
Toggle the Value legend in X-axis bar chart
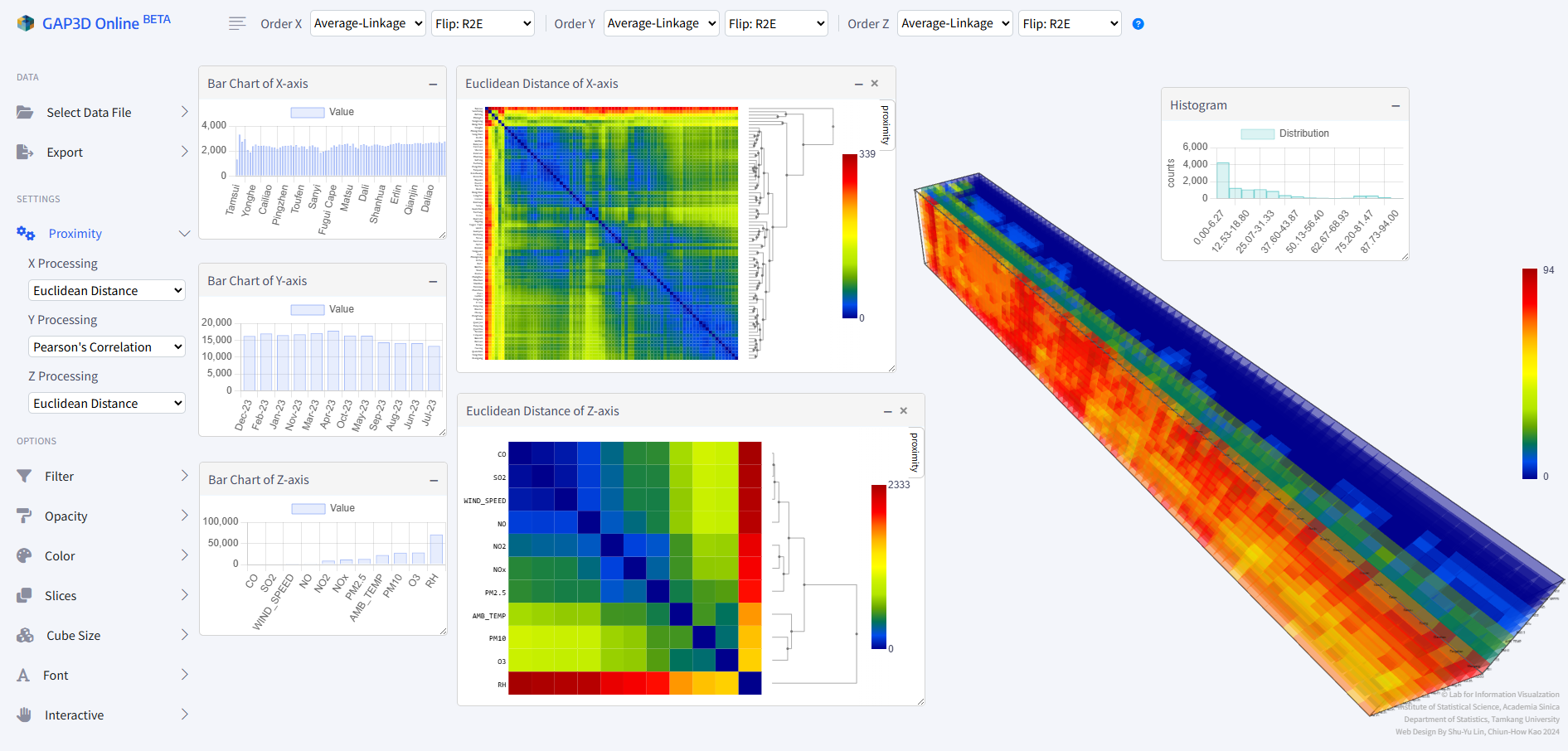tap(323, 112)
